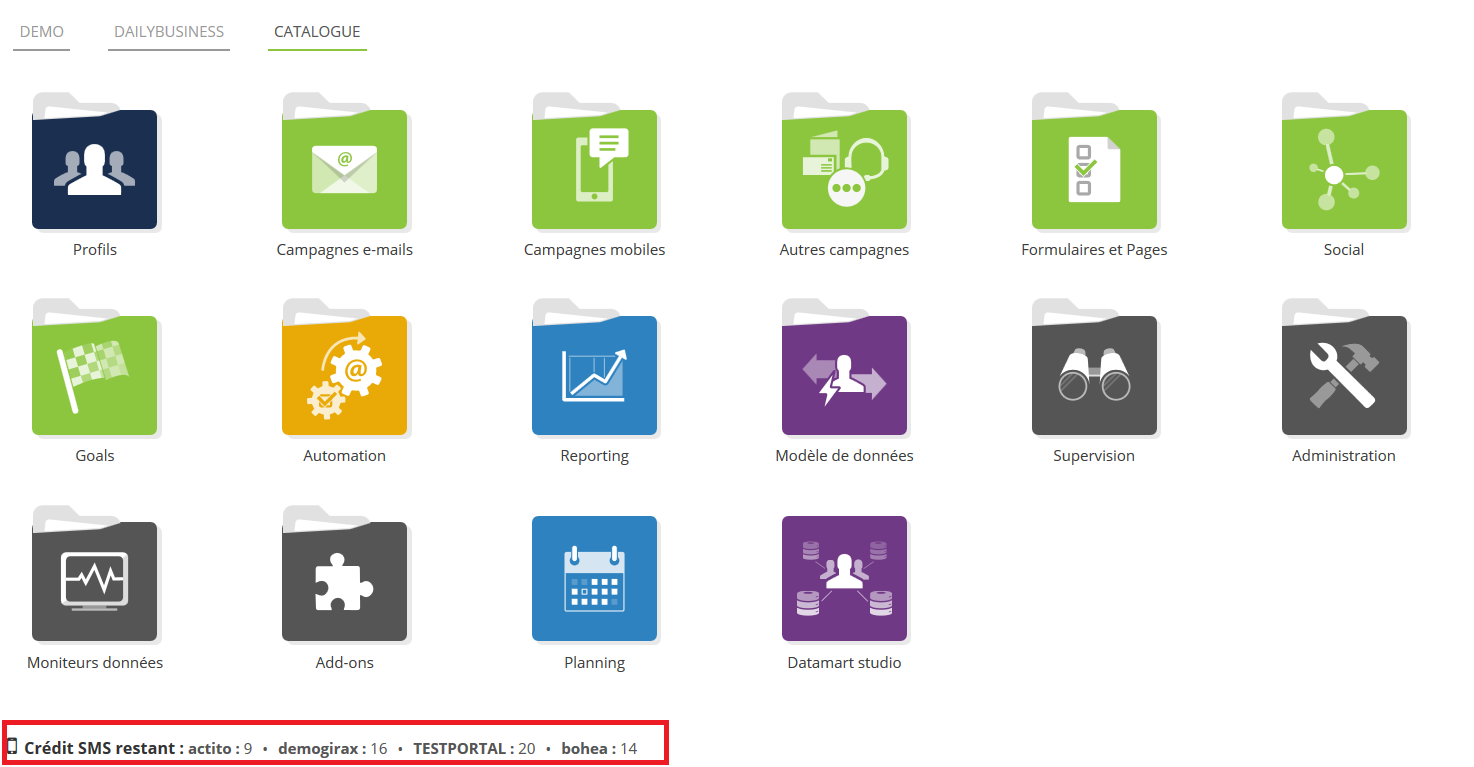Click the Crédit SMS restant label
Screen dimensions: 1474x767
tap(104, 748)
